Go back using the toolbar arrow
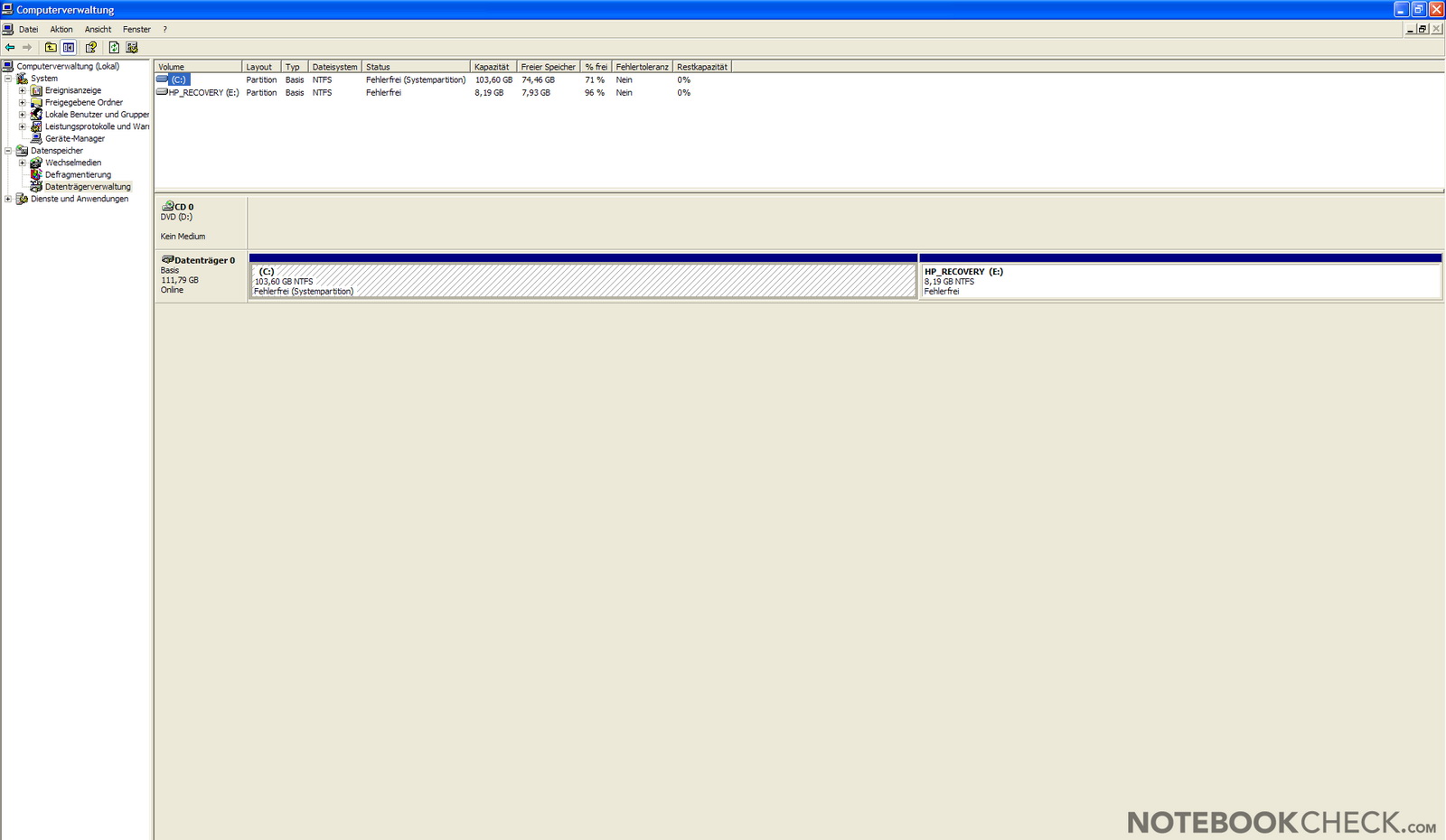Image resolution: width=1446 pixels, height=840 pixels. point(10,47)
